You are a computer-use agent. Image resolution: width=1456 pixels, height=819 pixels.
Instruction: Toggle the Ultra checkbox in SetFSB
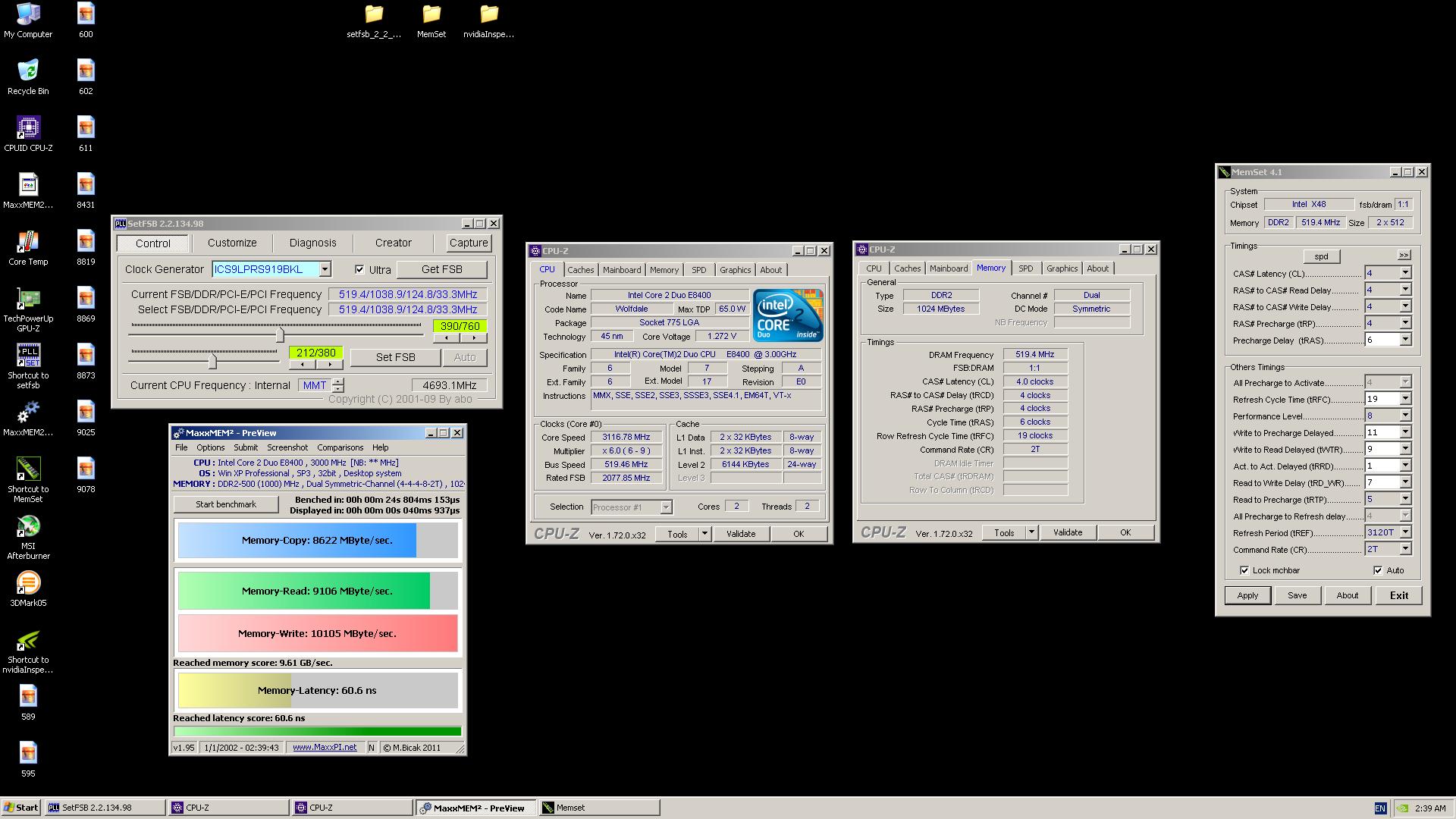359,269
